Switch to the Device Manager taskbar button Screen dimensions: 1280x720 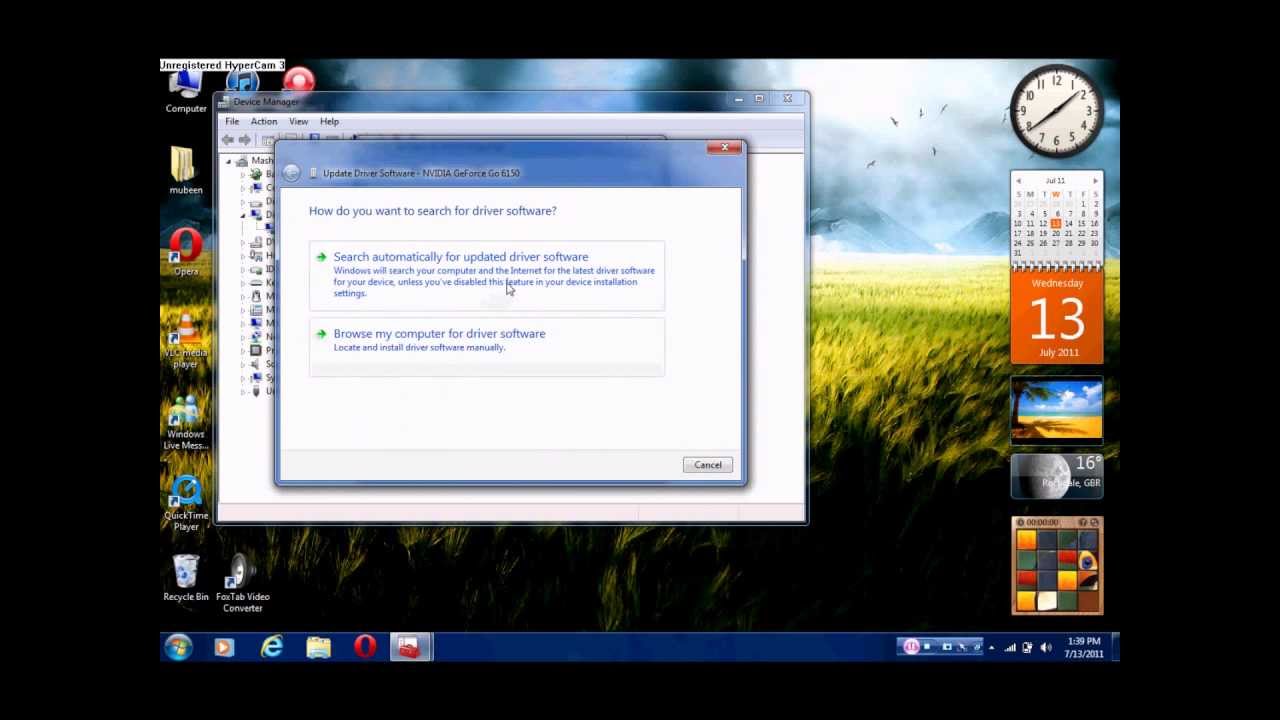409,648
